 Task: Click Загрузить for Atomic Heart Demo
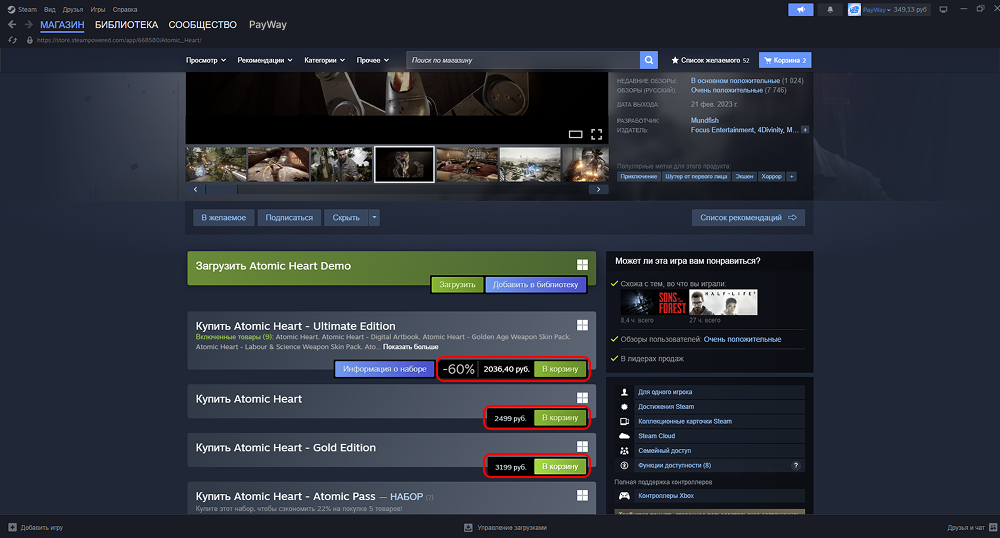coord(457,284)
